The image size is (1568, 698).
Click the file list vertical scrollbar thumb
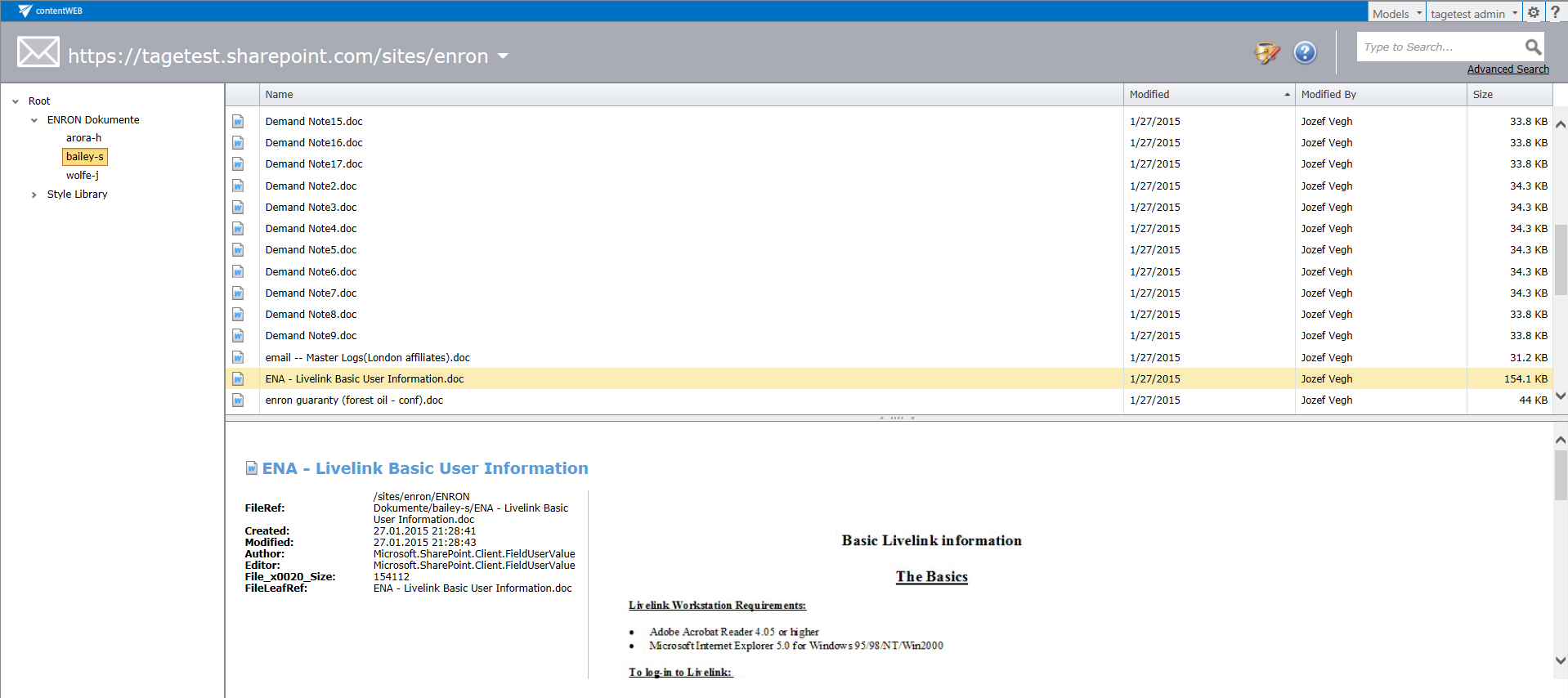1560,260
